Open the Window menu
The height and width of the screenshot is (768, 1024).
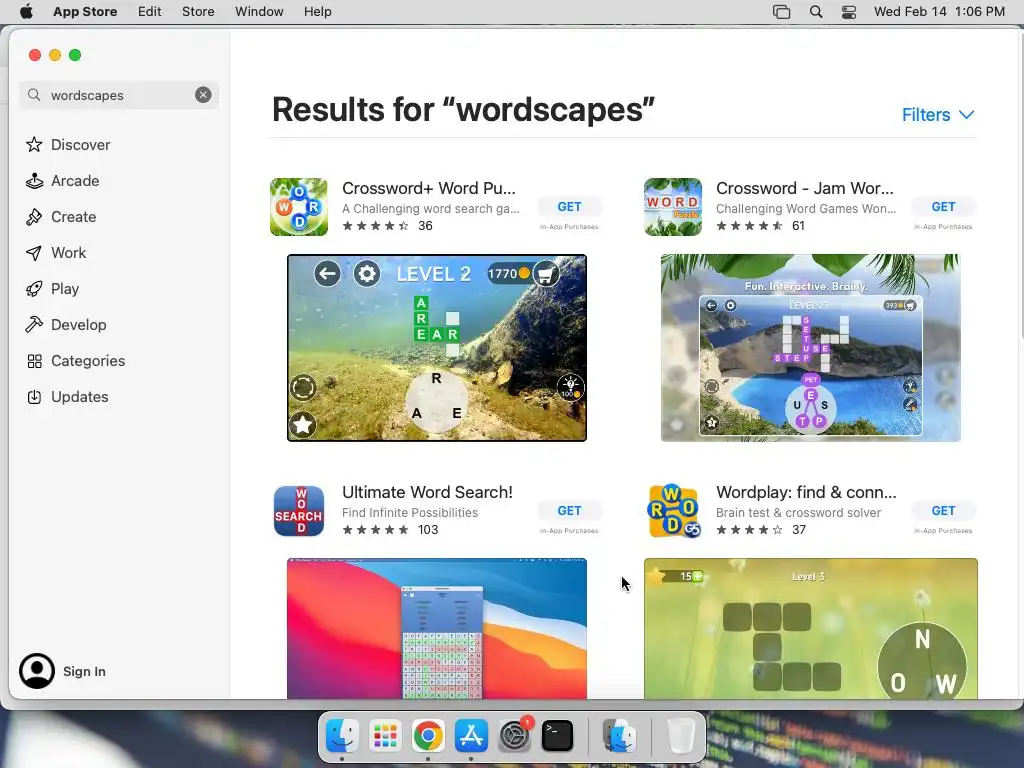point(259,12)
